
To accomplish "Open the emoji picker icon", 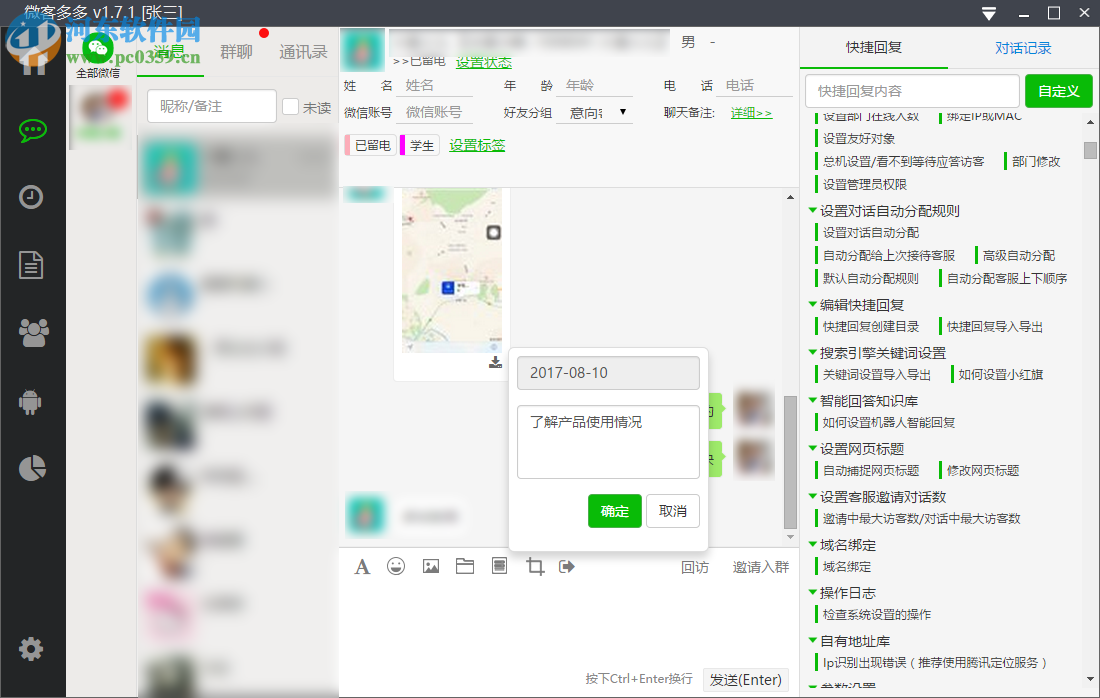I will click(396, 566).
